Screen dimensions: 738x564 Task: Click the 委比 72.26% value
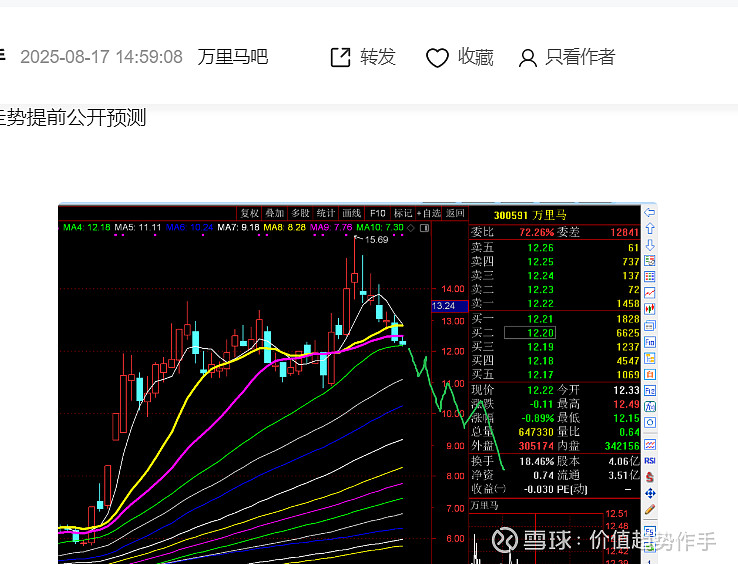click(537, 232)
